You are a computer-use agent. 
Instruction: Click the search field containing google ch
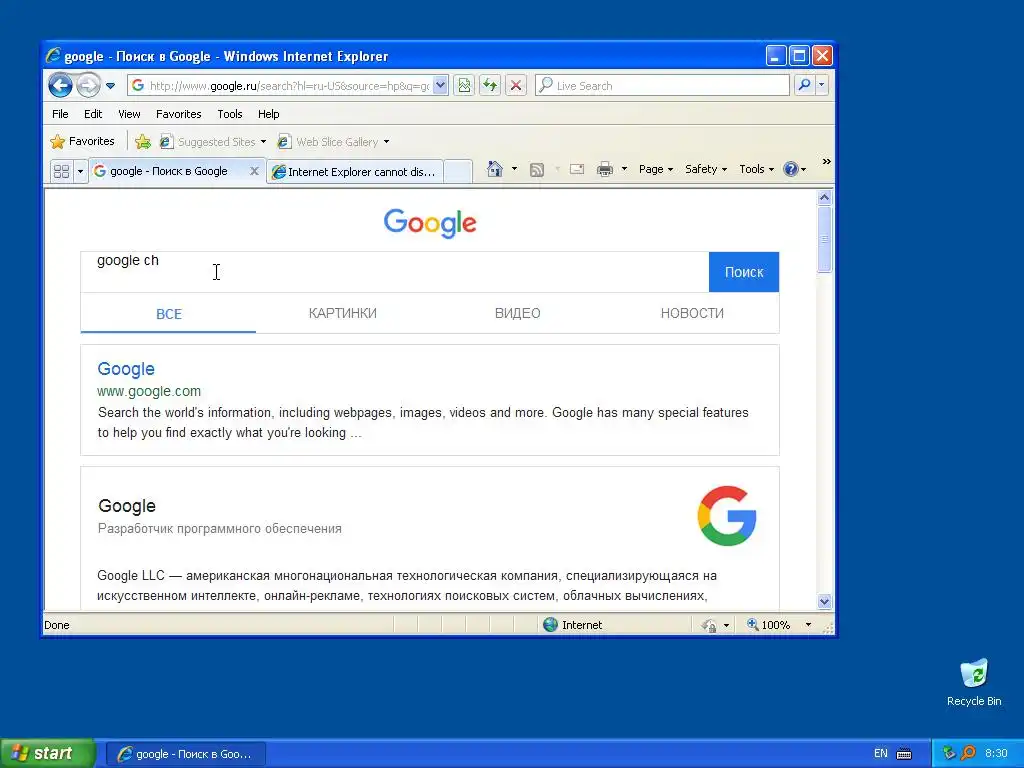click(394, 272)
